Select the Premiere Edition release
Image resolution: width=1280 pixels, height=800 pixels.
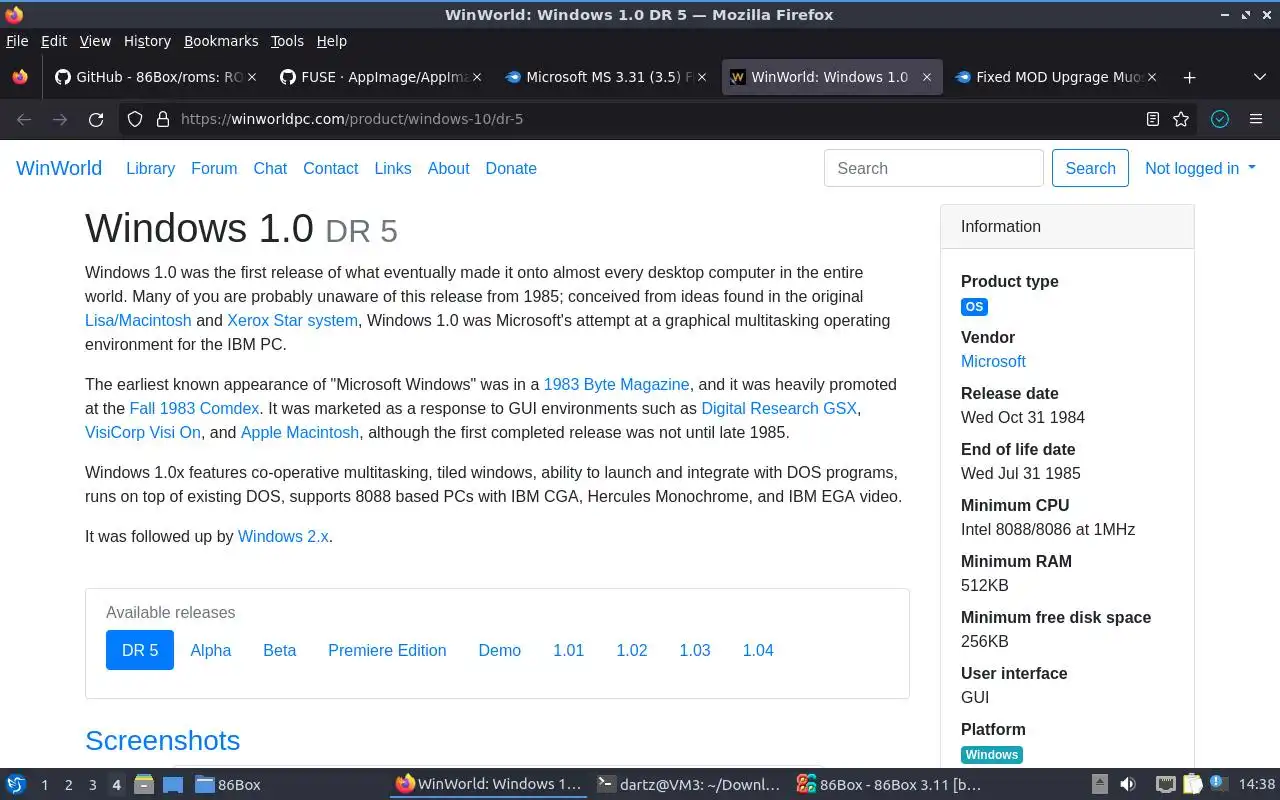click(x=387, y=650)
